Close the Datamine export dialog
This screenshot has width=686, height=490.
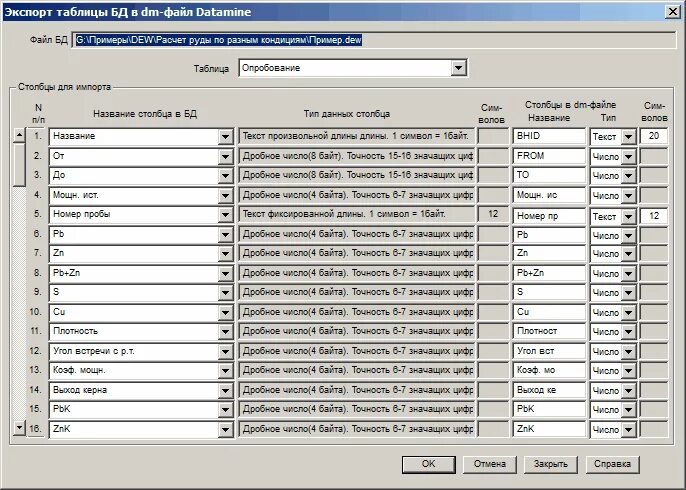[x=672, y=12]
